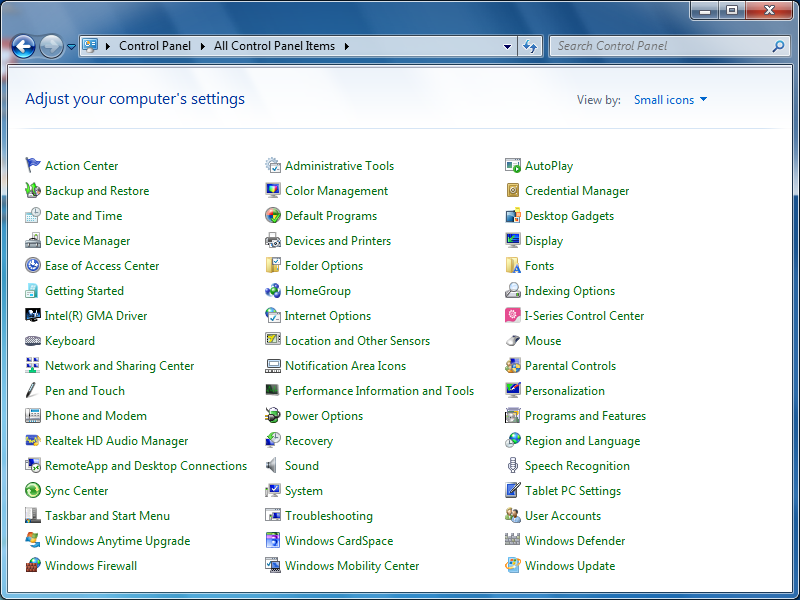This screenshot has height=600, width=800.
Task: Open the View by Small icons dropdown
Action: [670, 99]
